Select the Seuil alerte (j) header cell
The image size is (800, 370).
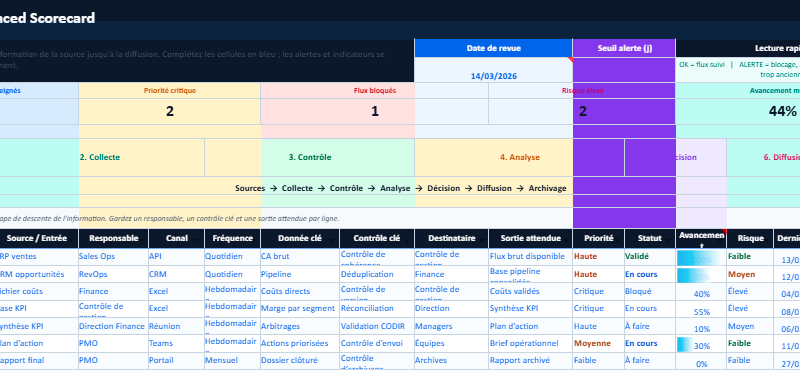(624, 48)
